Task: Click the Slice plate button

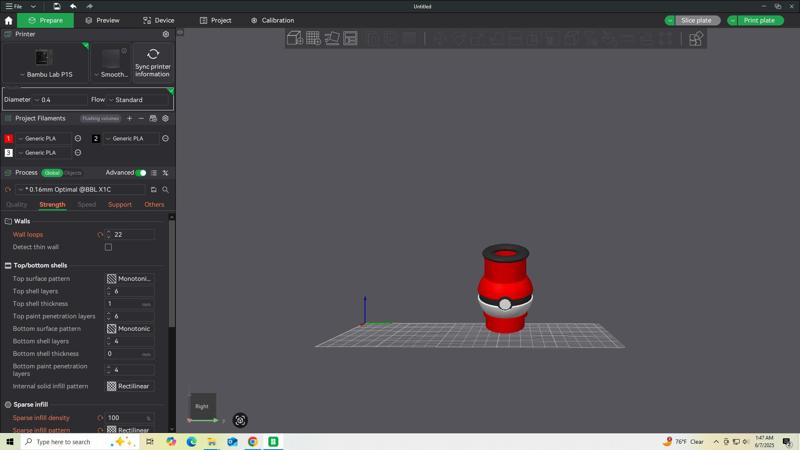Action: coord(696,20)
